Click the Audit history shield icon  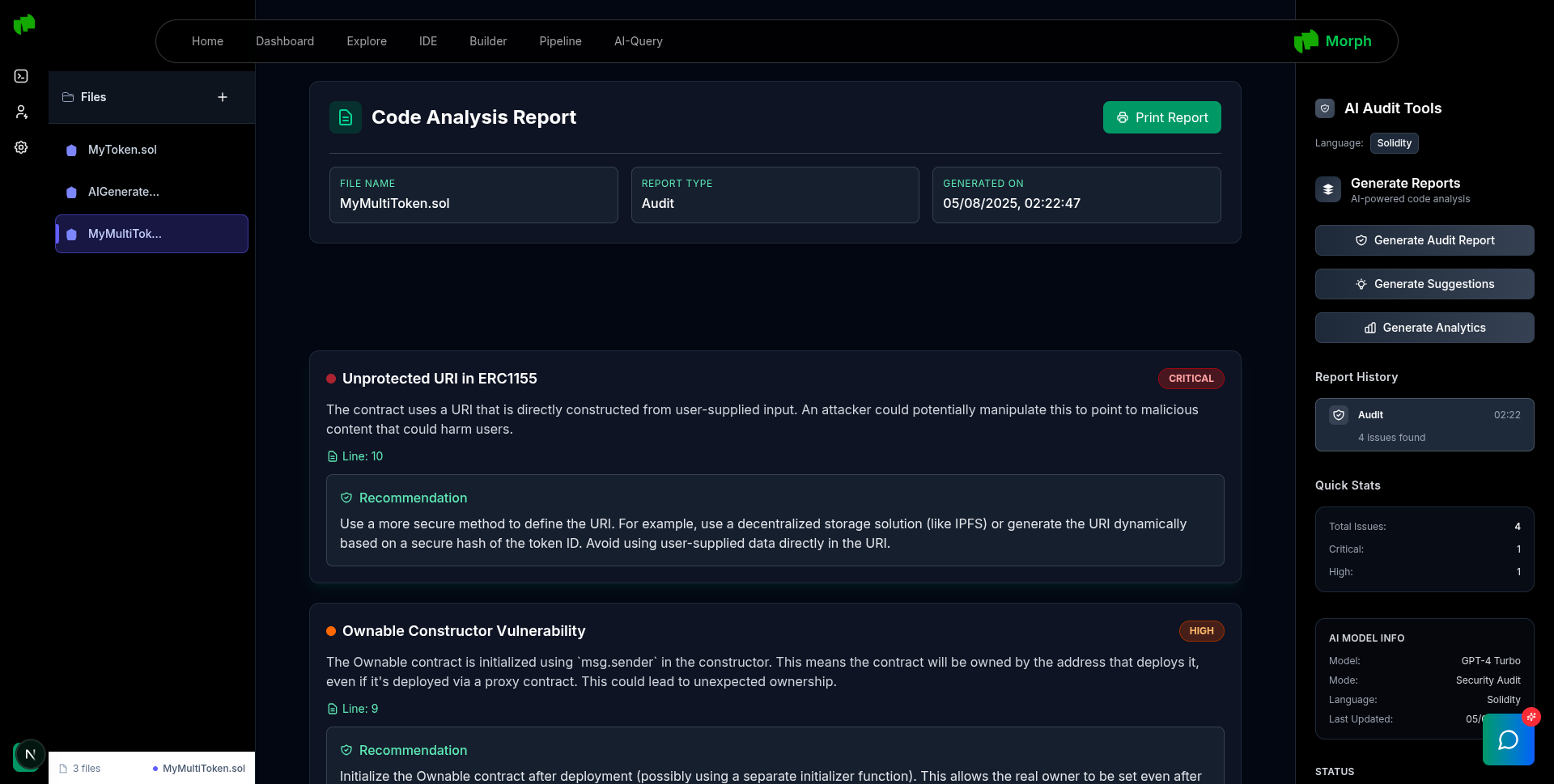pos(1339,415)
